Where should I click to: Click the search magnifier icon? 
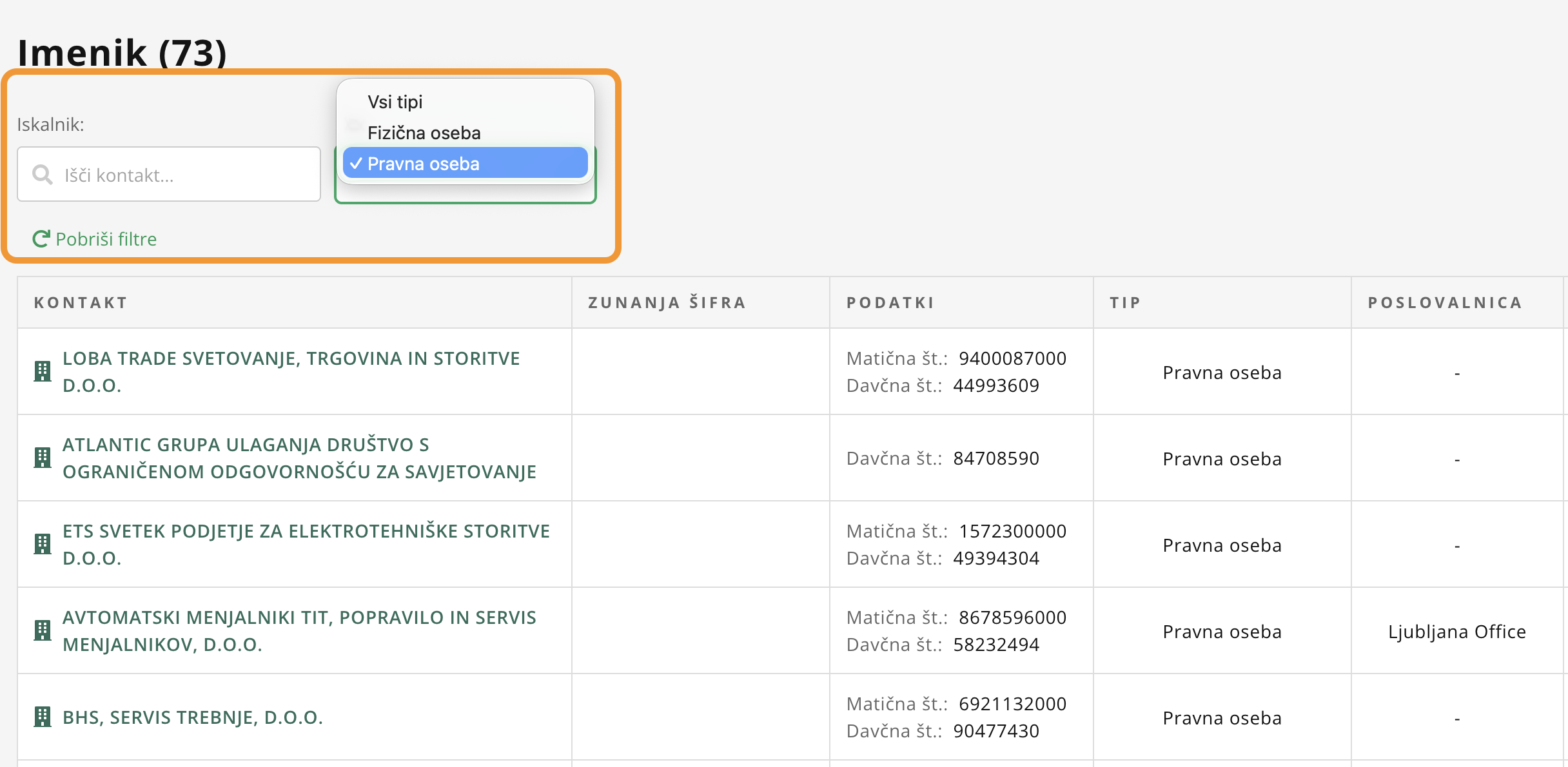[x=43, y=175]
